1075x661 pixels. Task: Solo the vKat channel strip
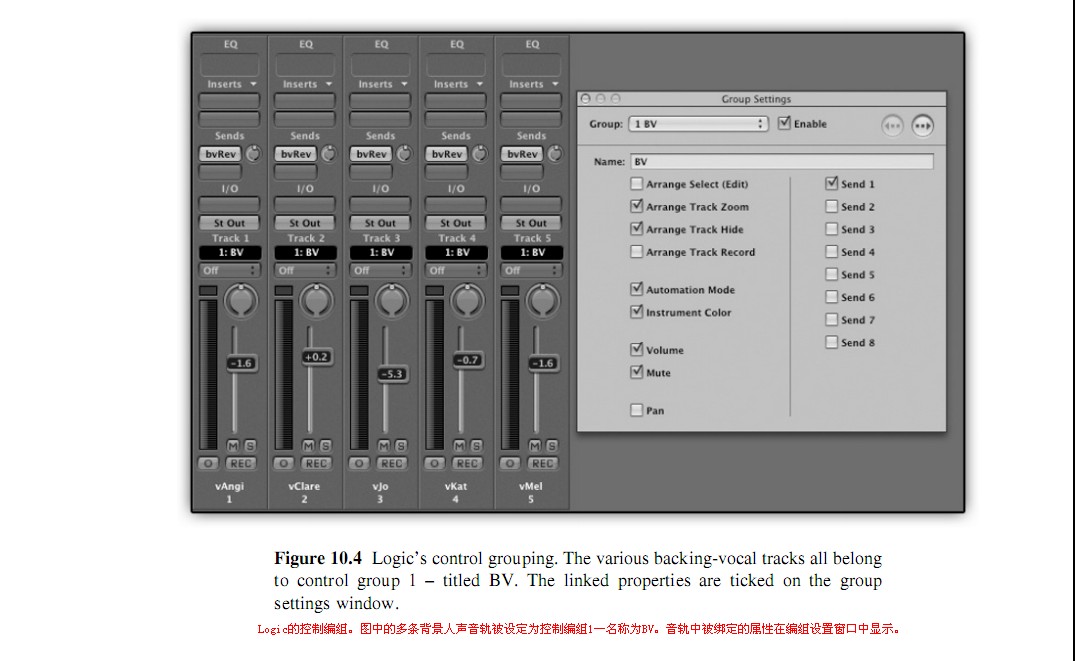coord(476,446)
